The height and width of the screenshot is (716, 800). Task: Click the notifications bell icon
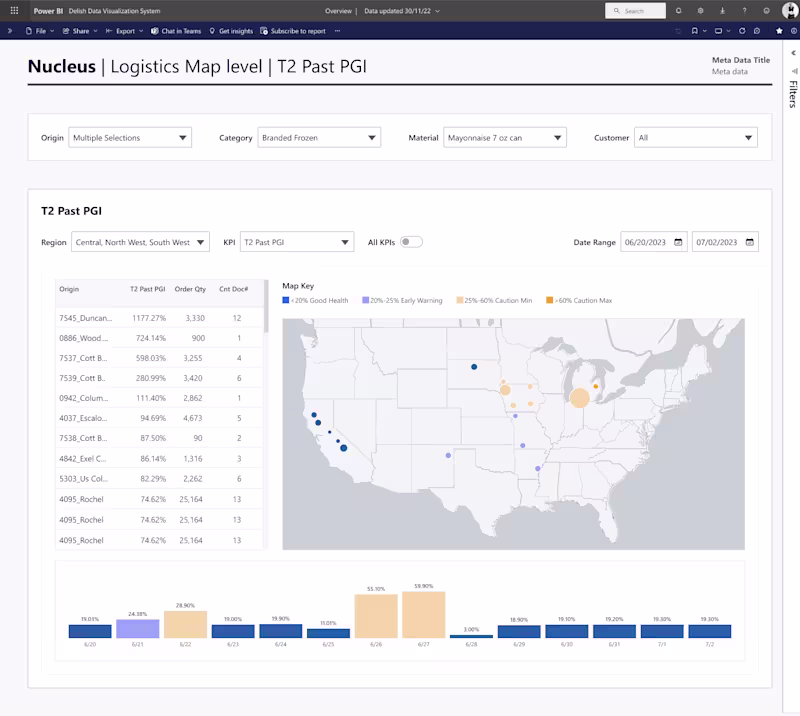[679, 11]
